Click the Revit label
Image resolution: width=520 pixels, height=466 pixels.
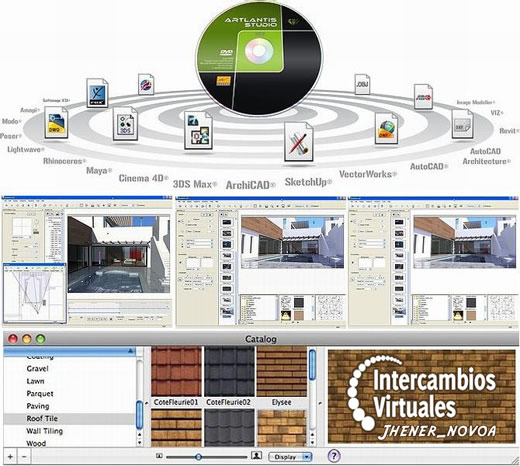[x=509, y=131]
